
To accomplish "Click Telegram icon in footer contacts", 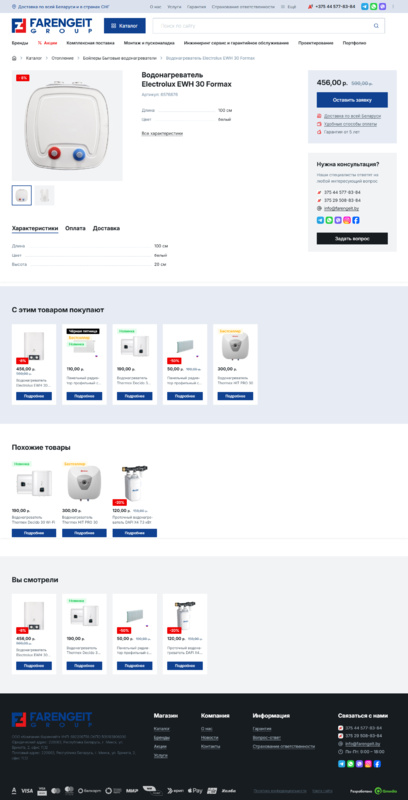I will 341,764.
